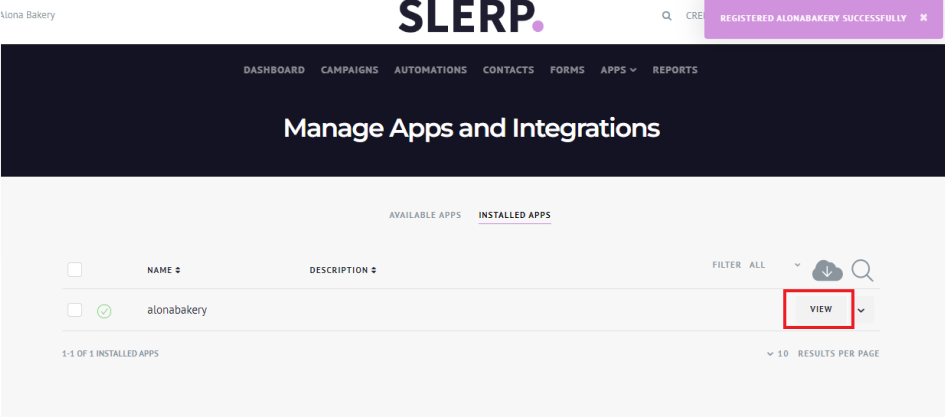This screenshot has height=417, width=945.
Task: Close the registration success notification
Action: [923, 18]
